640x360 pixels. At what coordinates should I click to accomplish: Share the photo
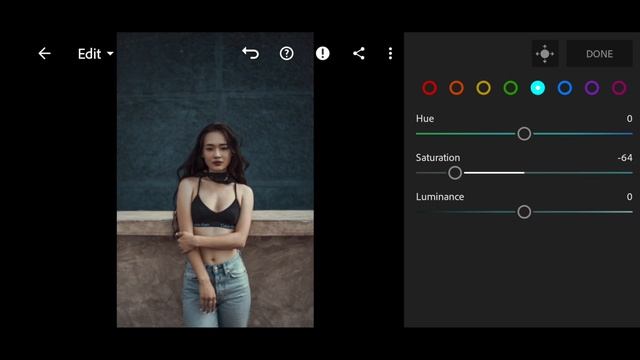(x=358, y=53)
